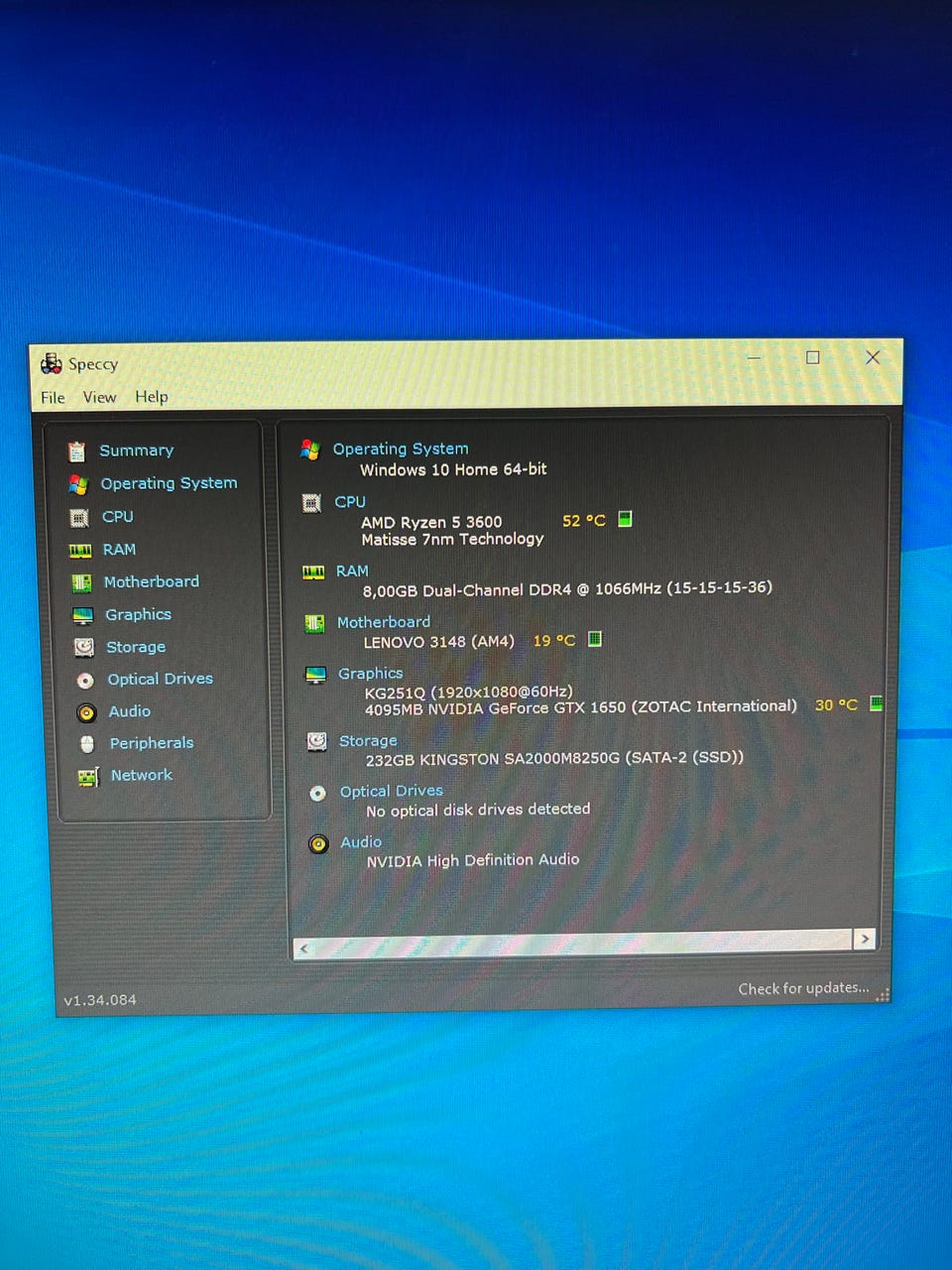Select Network in the sidebar list
The image size is (952, 1270).
coord(142,775)
